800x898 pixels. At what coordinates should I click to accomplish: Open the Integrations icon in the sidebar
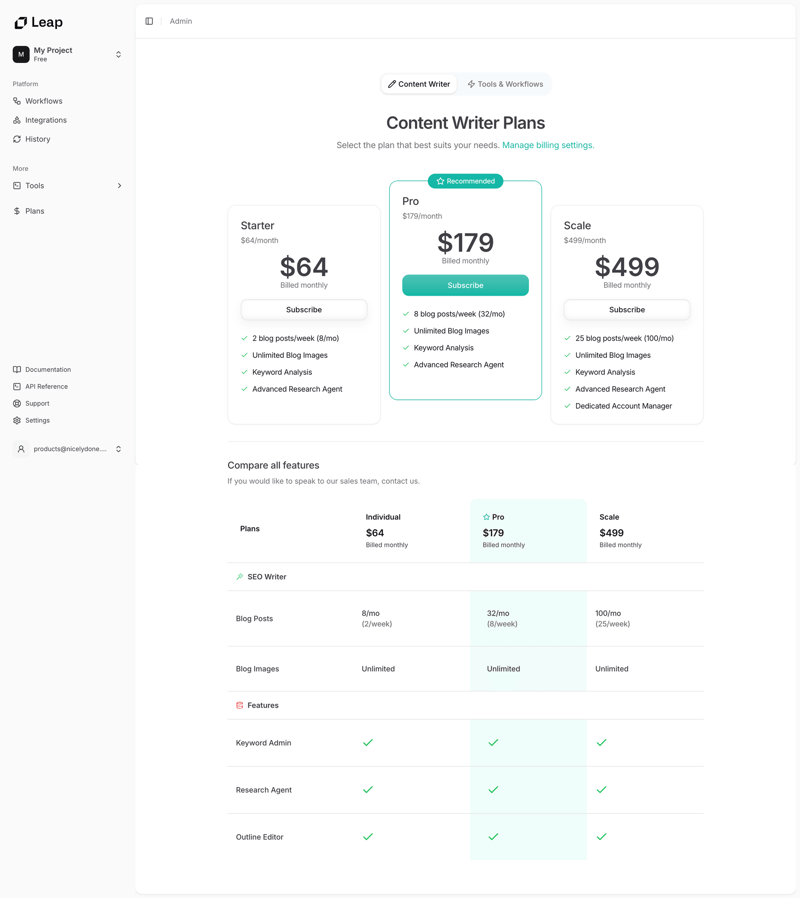point(16,120)
